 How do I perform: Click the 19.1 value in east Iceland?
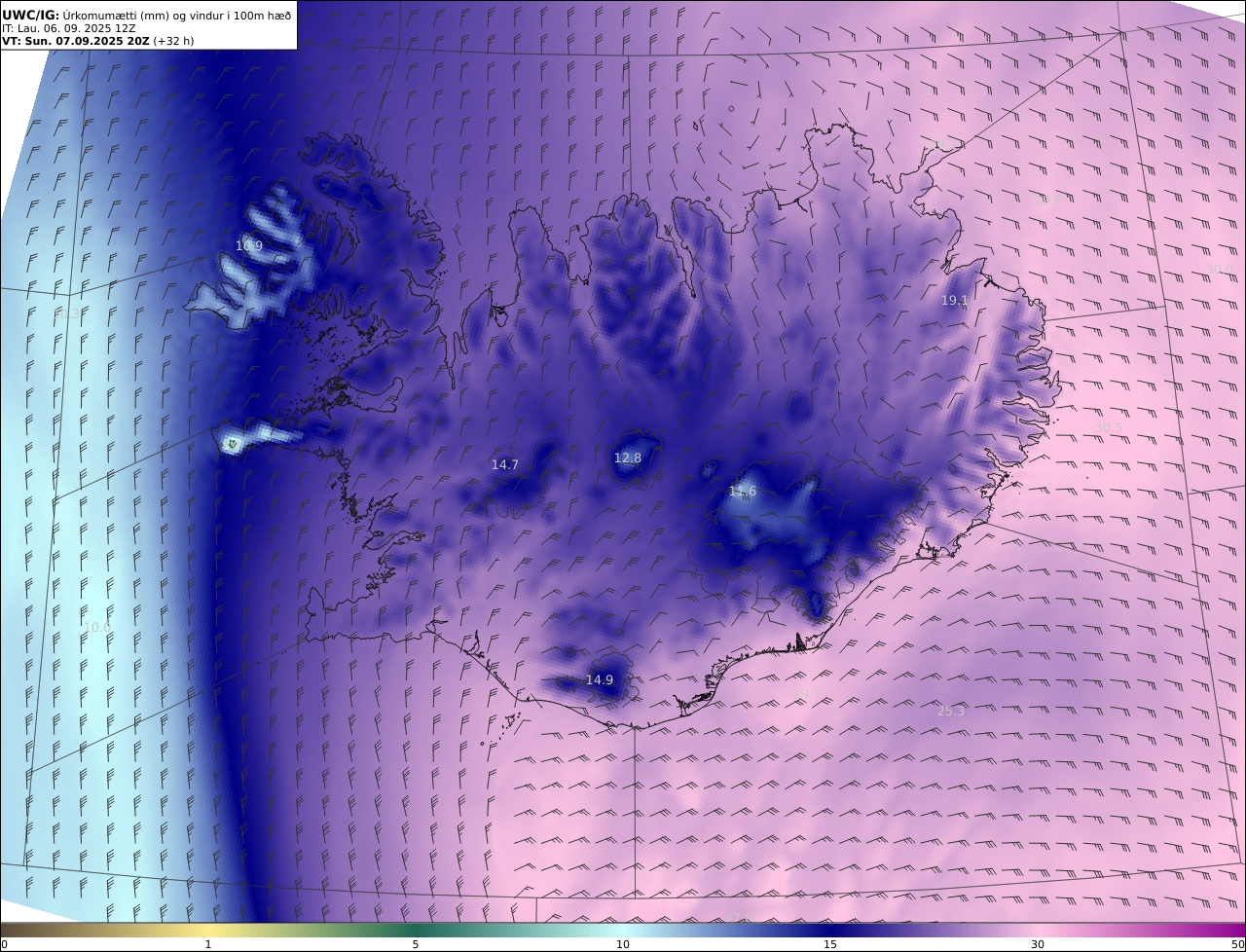pyautogui.click(x=954, y=301)
